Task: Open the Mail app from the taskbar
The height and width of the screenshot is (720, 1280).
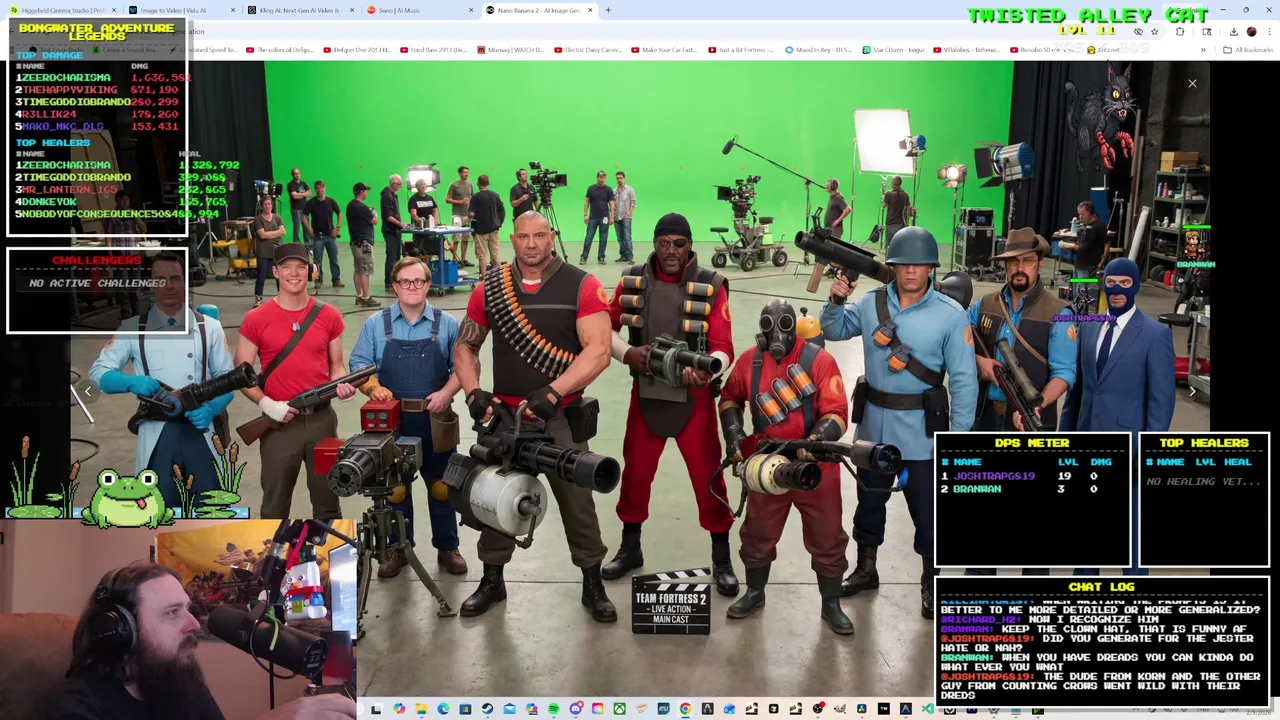Action: coord(509,709)
